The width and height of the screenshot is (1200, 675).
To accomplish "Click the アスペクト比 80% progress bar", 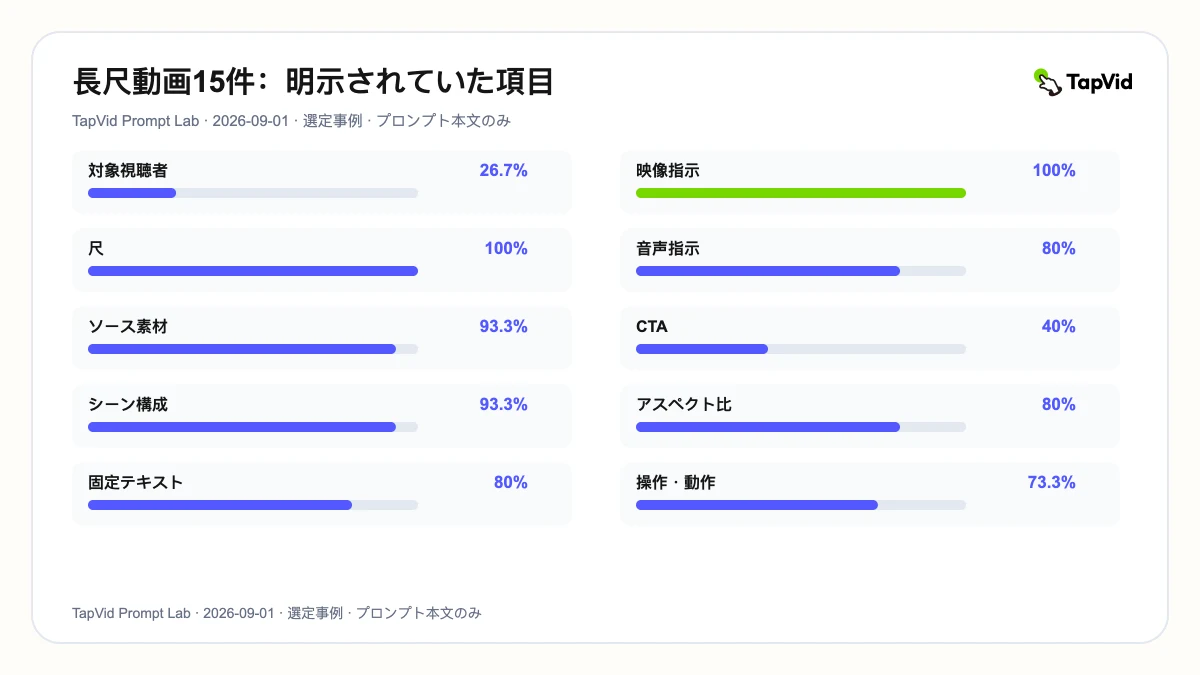I will point(801,427).
